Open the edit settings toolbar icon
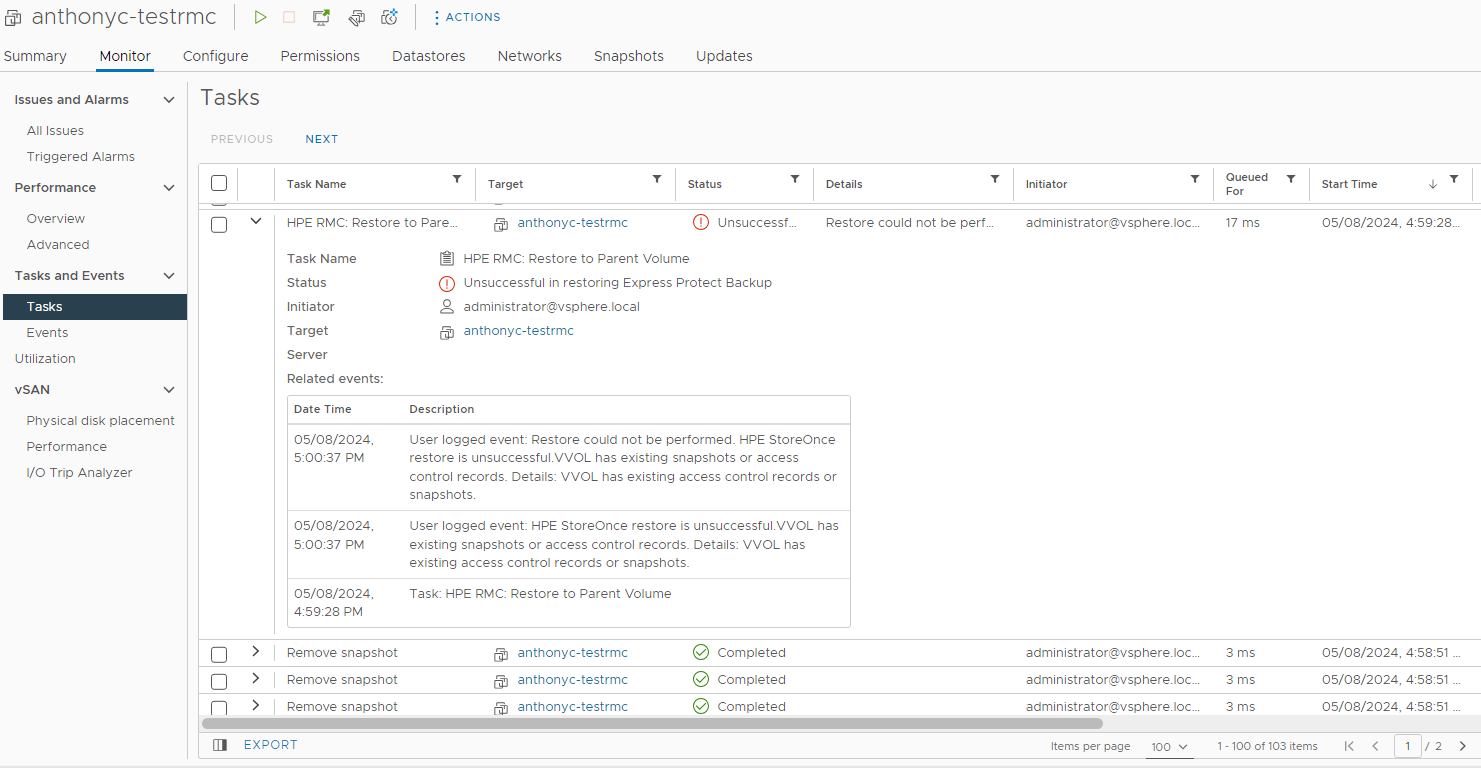Viewport: 1481px width, 768px height. [356, 17]
